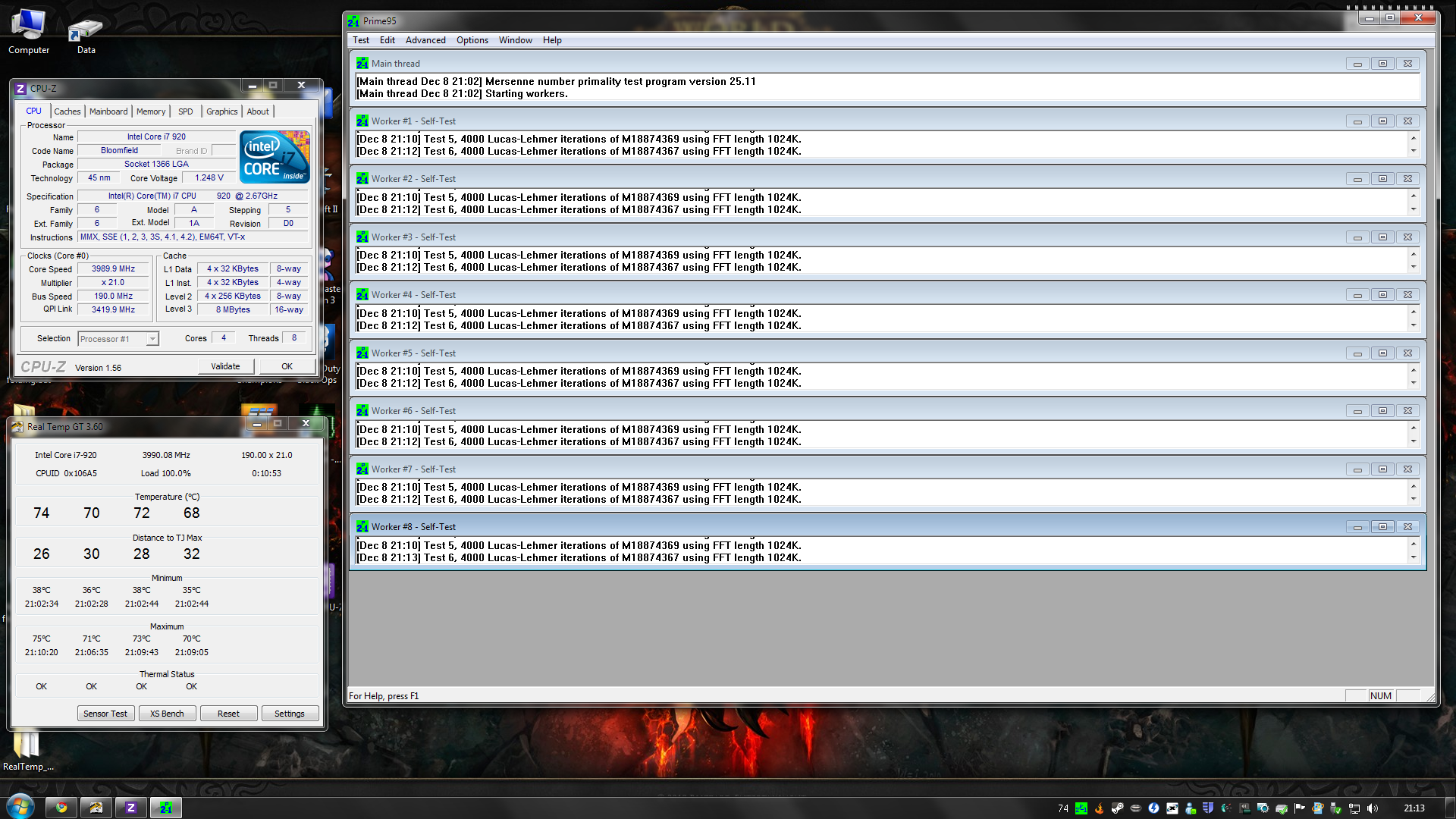Image resolution: width=1456 pixels, height=819 pixels.
Task: Click the orange flame tray icon
Action: tap(1100, 808)
